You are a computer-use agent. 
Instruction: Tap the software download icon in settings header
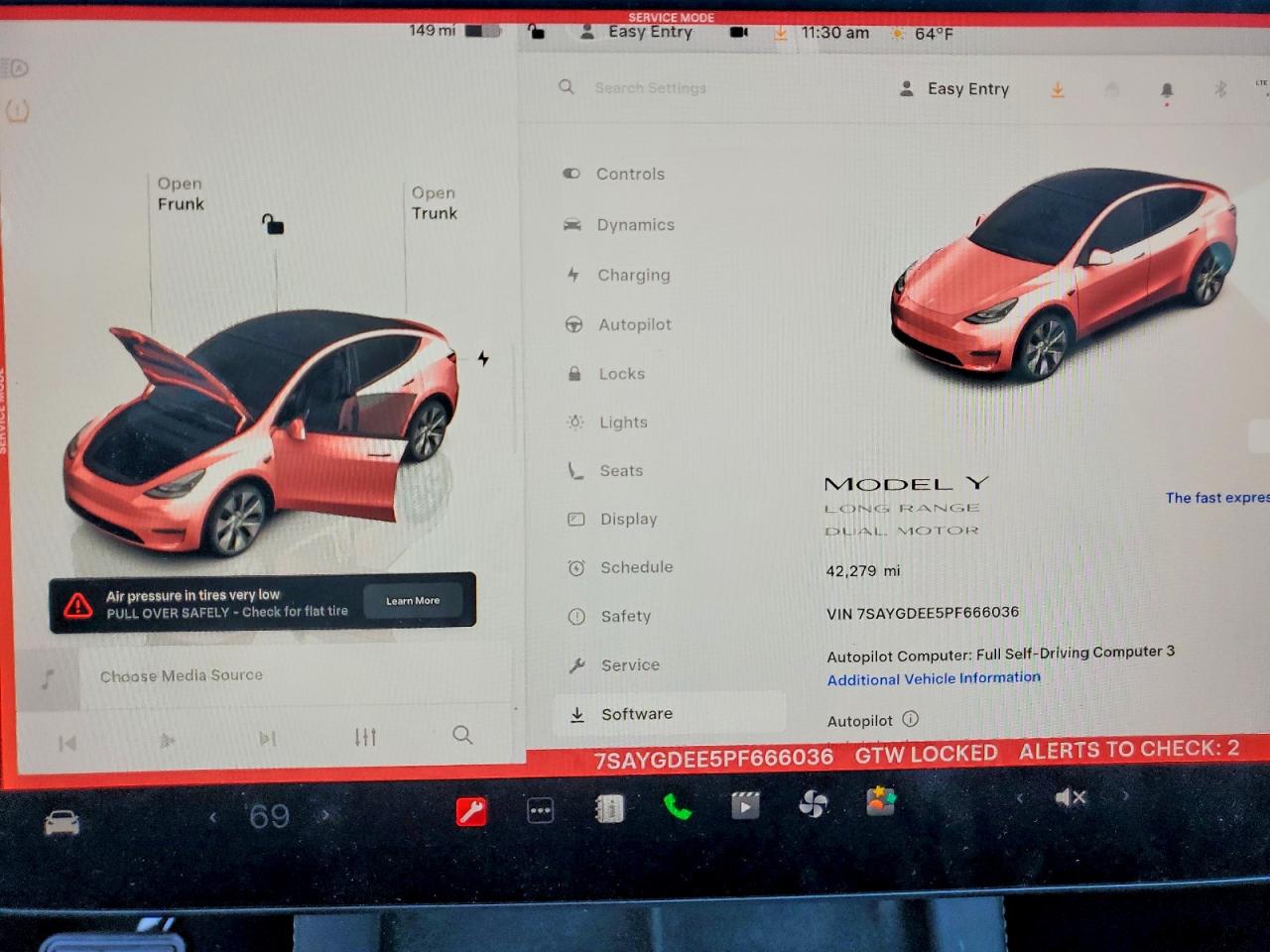pyautogui.click(x=1058, y=89)
